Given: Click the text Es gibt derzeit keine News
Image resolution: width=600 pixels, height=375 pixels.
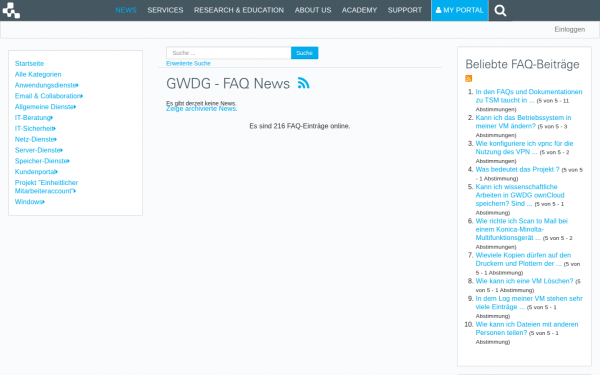Looking at the screenshot, I should coord(201,103).
